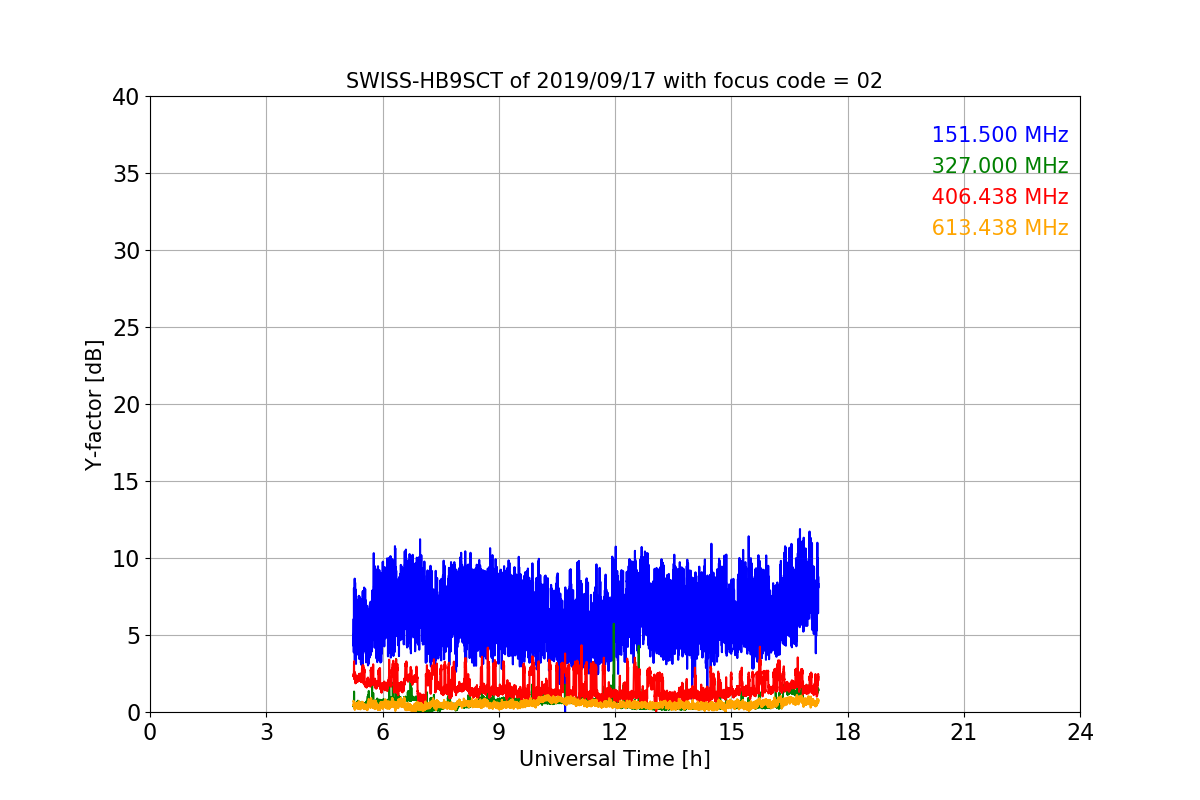This screenshot has height=800, width=1200.
Task: Select the 613.438 MHz legend label
Action: pos(1000,228)
